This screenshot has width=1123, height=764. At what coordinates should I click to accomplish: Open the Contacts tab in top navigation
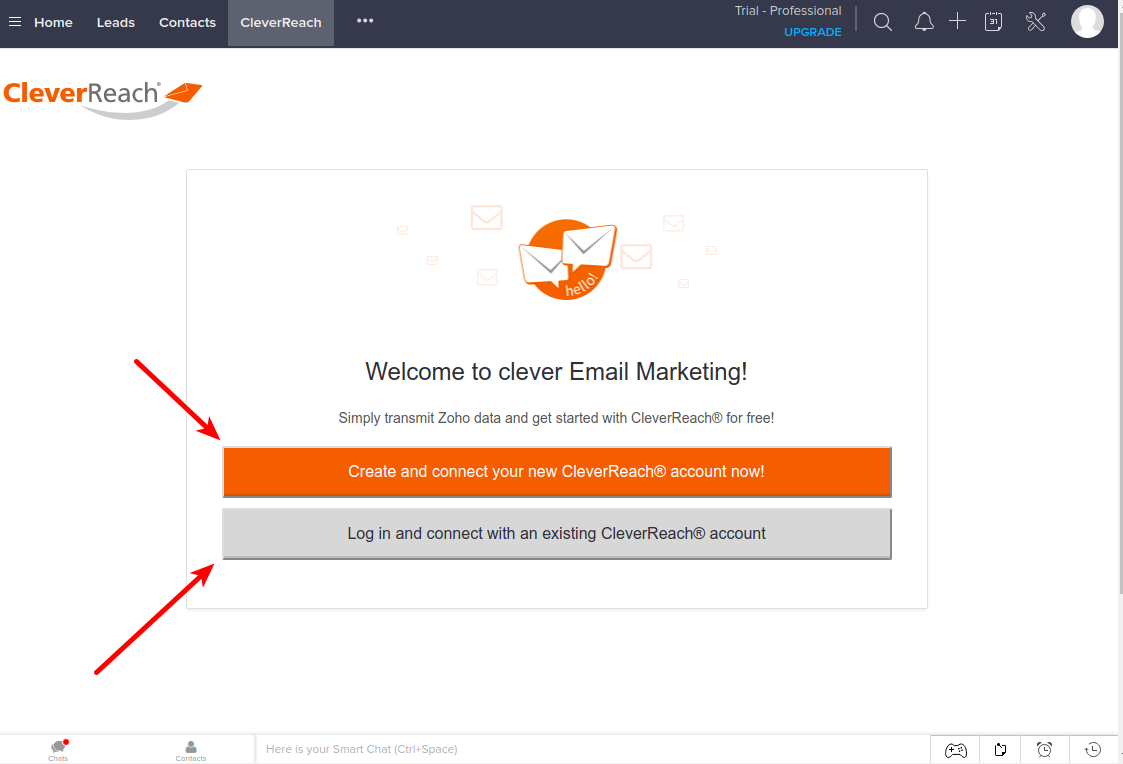pos(187,22)
